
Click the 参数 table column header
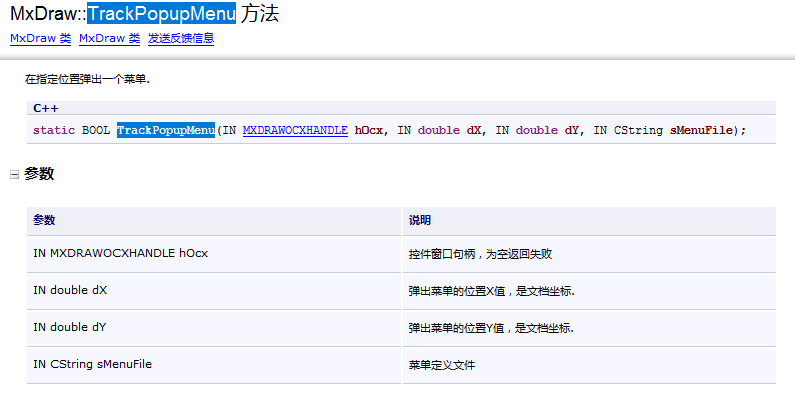[214, 221]
